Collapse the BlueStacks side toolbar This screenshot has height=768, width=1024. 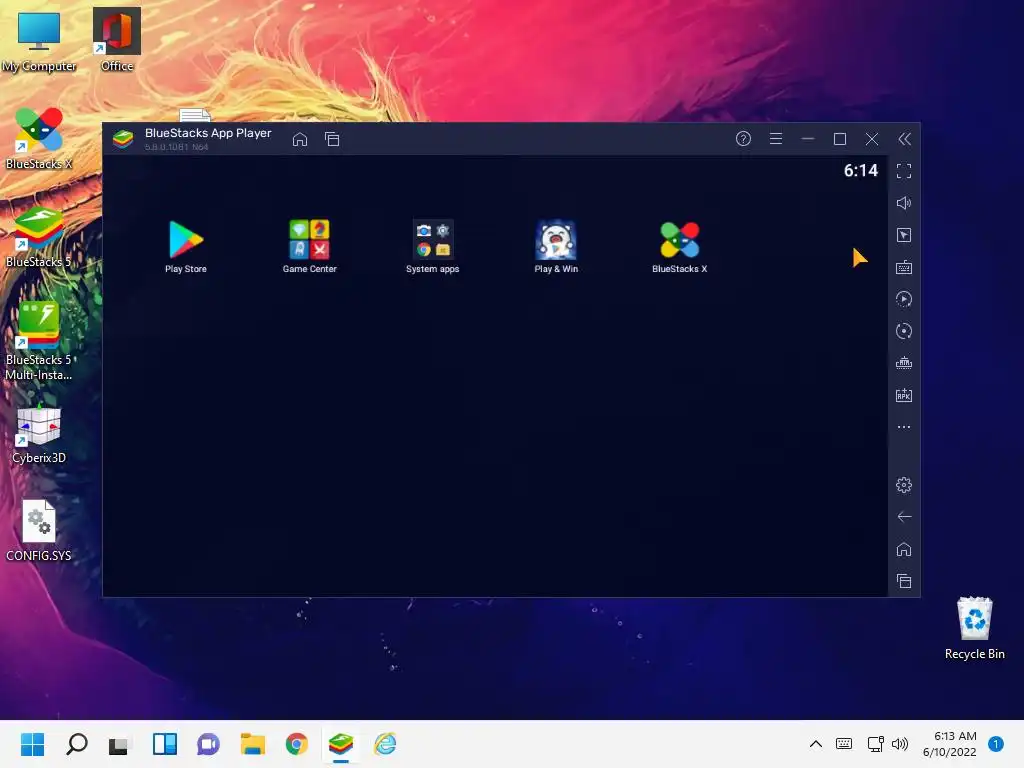[x=904, y=138]
